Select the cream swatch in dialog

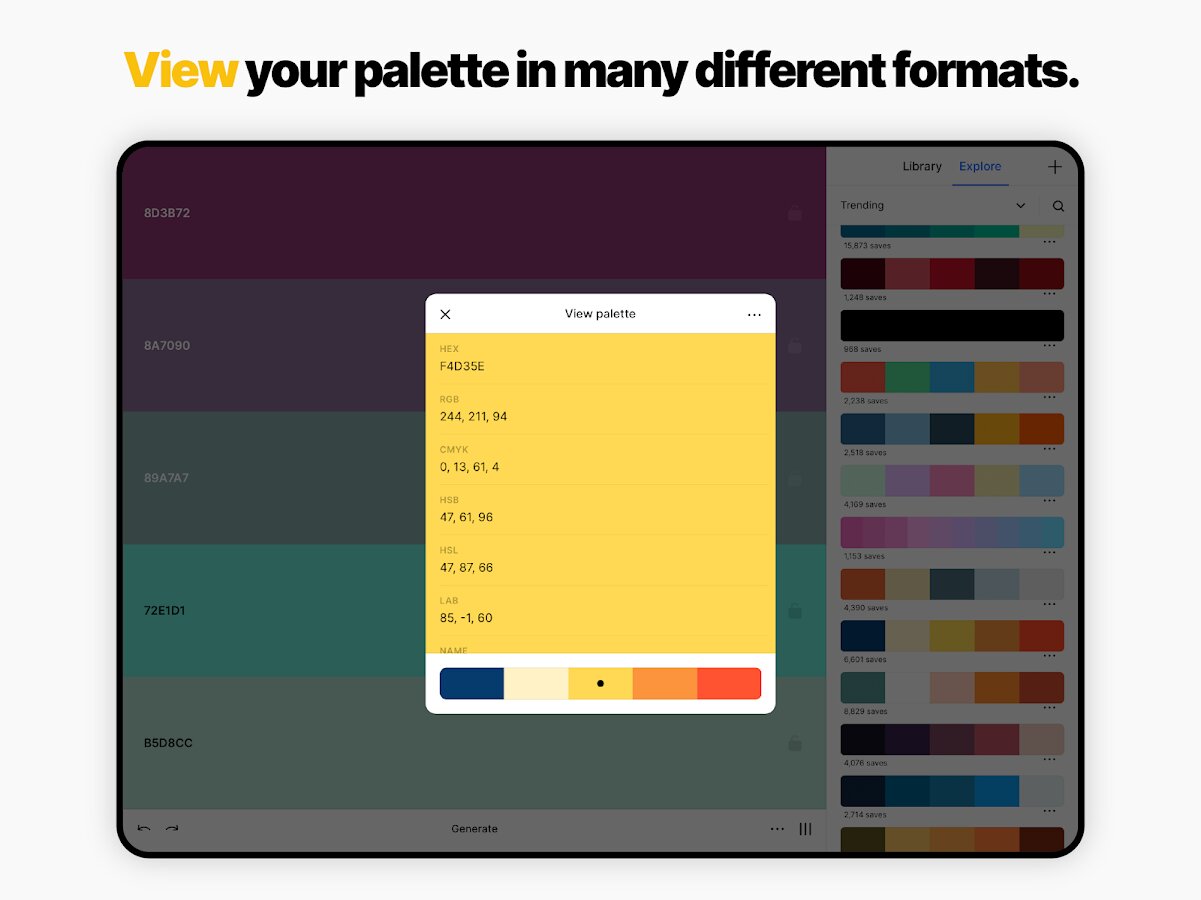(x=536, y=684)
